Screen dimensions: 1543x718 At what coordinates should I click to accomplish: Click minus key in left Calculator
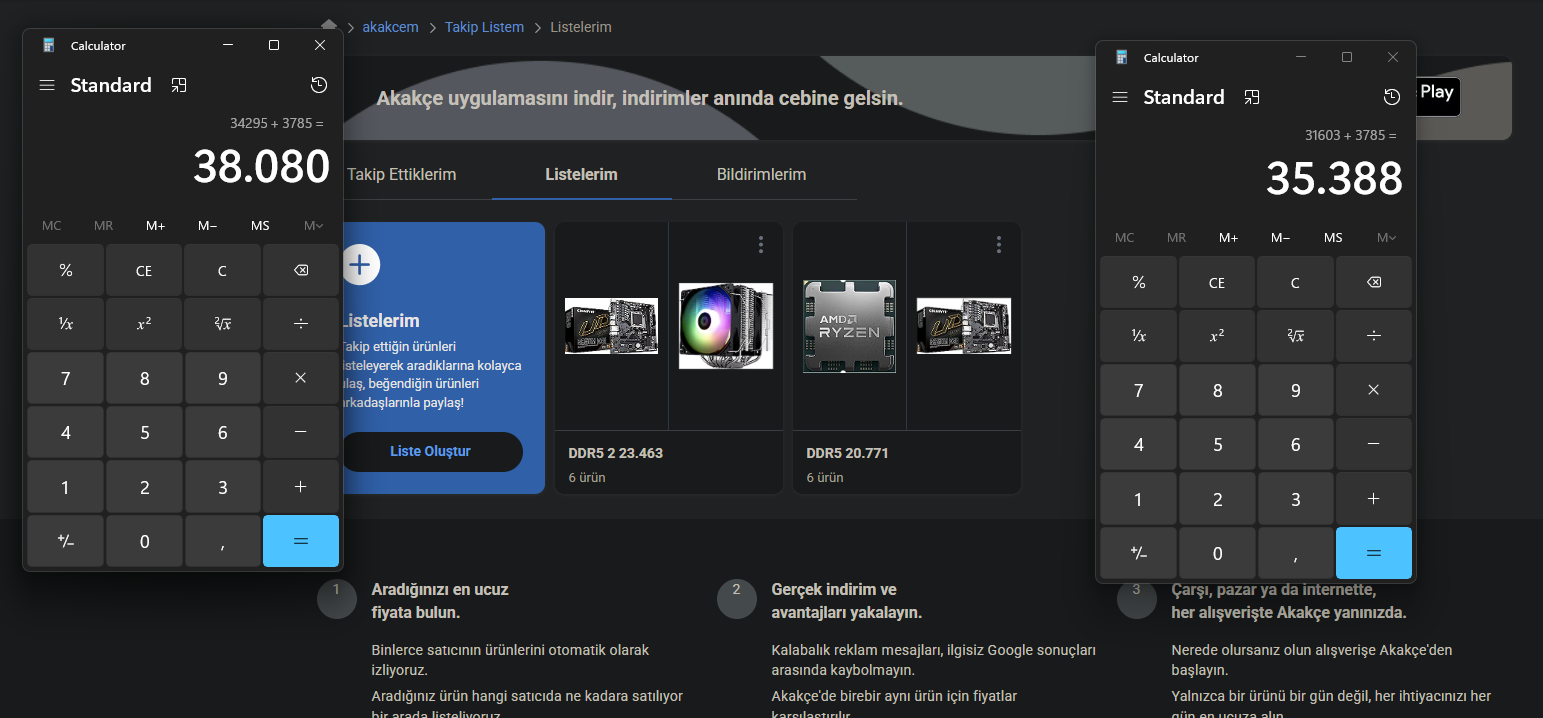tap(301, 432)
